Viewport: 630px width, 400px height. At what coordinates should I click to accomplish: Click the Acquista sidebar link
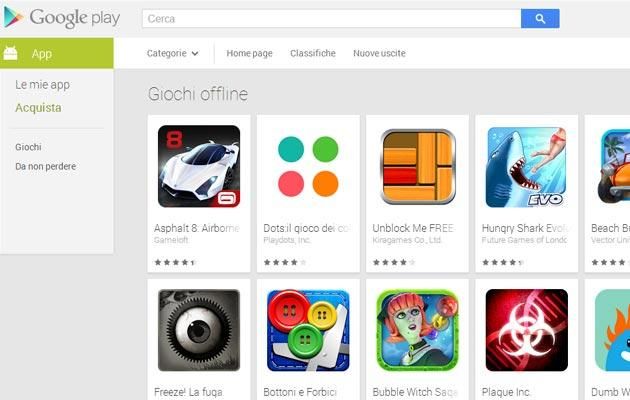coord(38,108)
